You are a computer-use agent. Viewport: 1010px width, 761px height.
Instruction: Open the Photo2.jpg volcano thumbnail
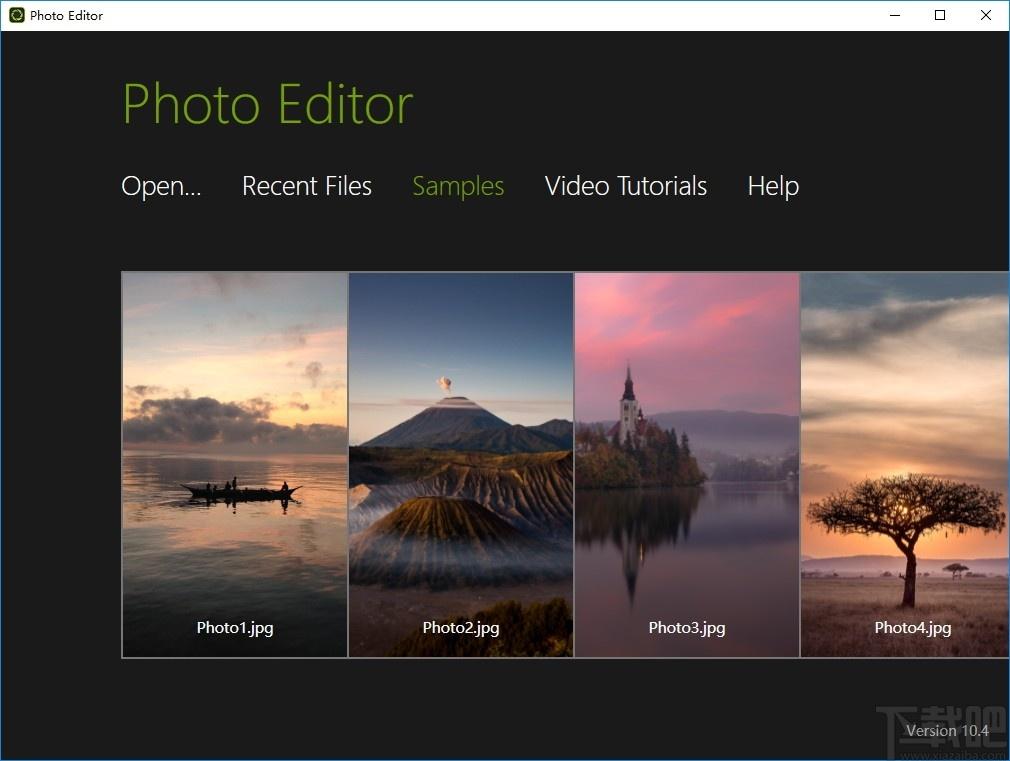[x=461, y=465]
